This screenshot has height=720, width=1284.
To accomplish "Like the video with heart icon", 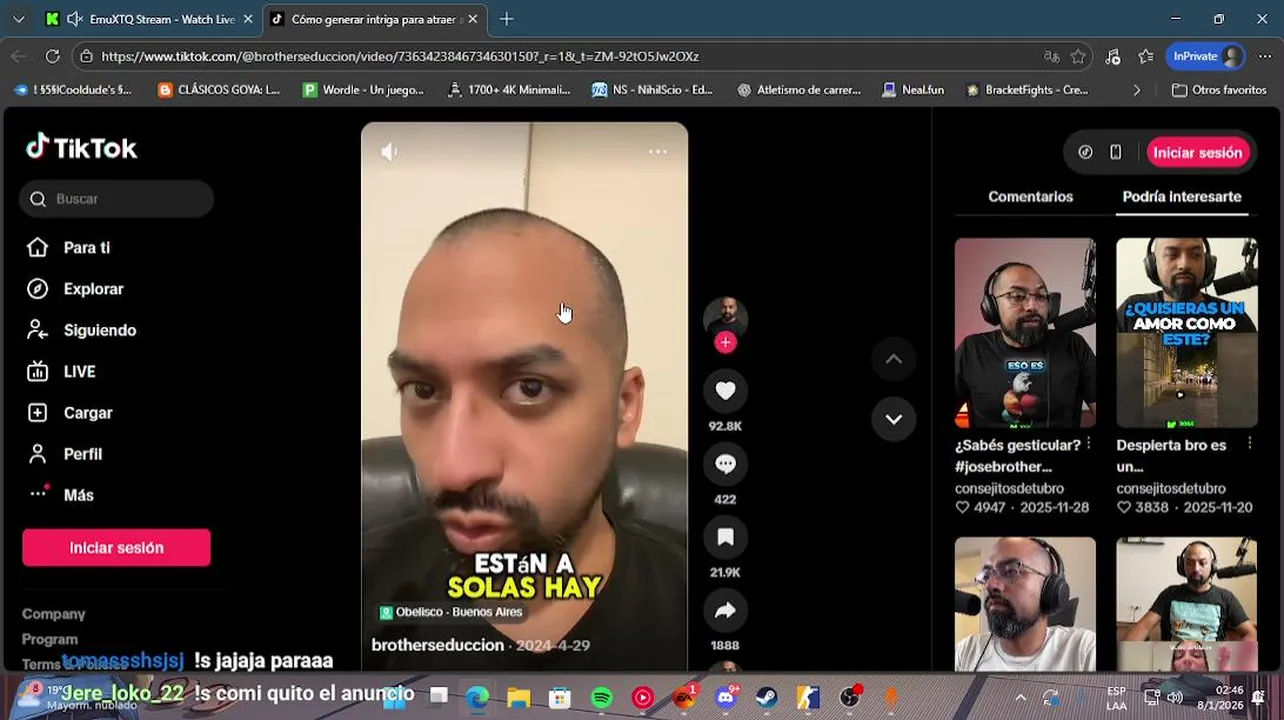I will point(725,391).
